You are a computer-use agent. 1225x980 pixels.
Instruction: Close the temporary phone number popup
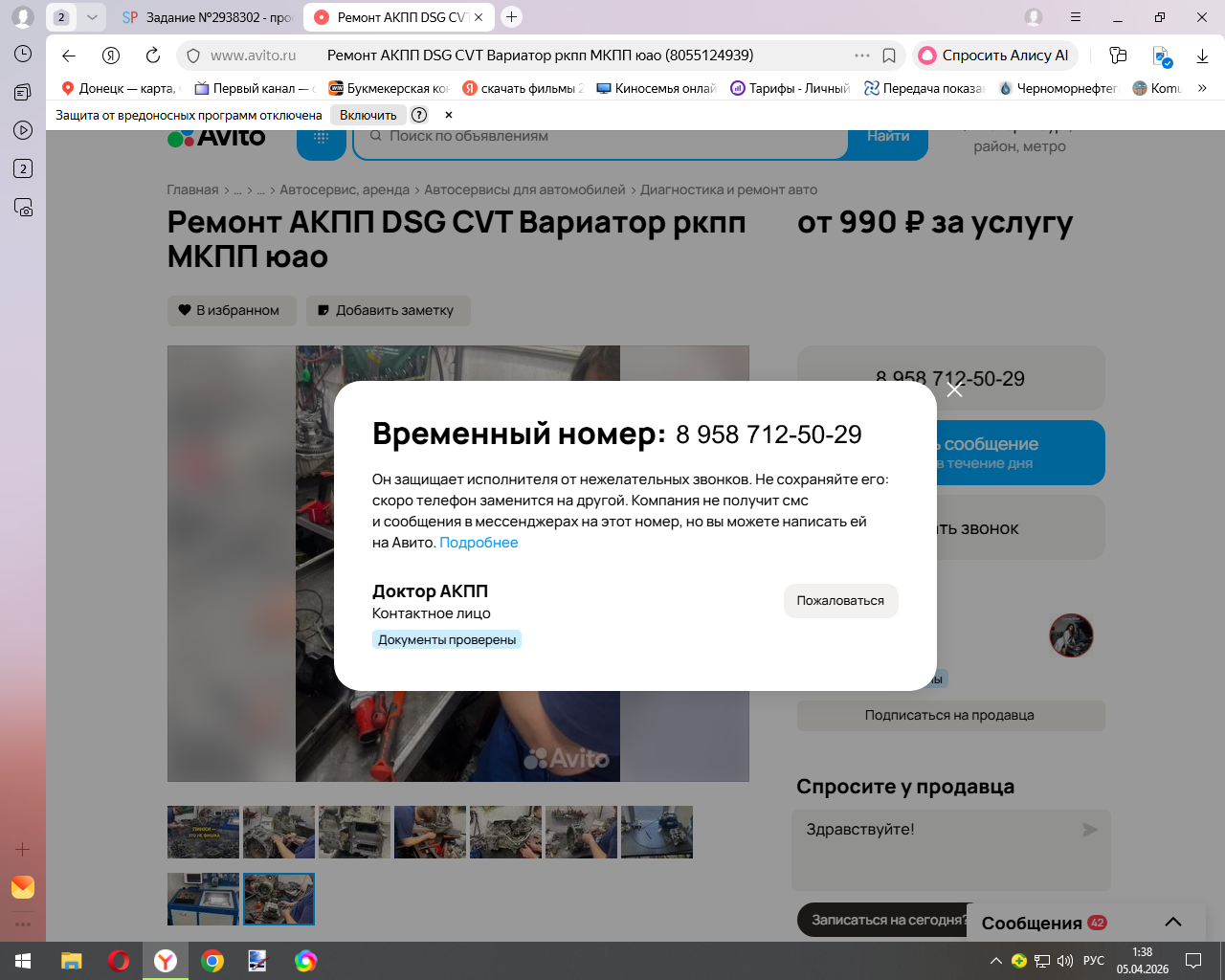click(x=954, y=390)
